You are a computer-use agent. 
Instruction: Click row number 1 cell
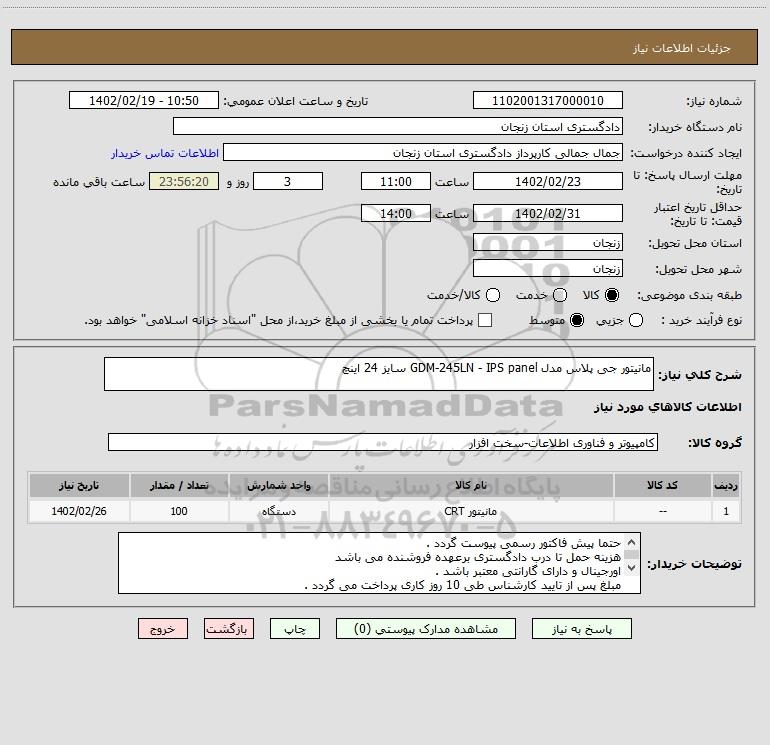click(x=726, y=511)
